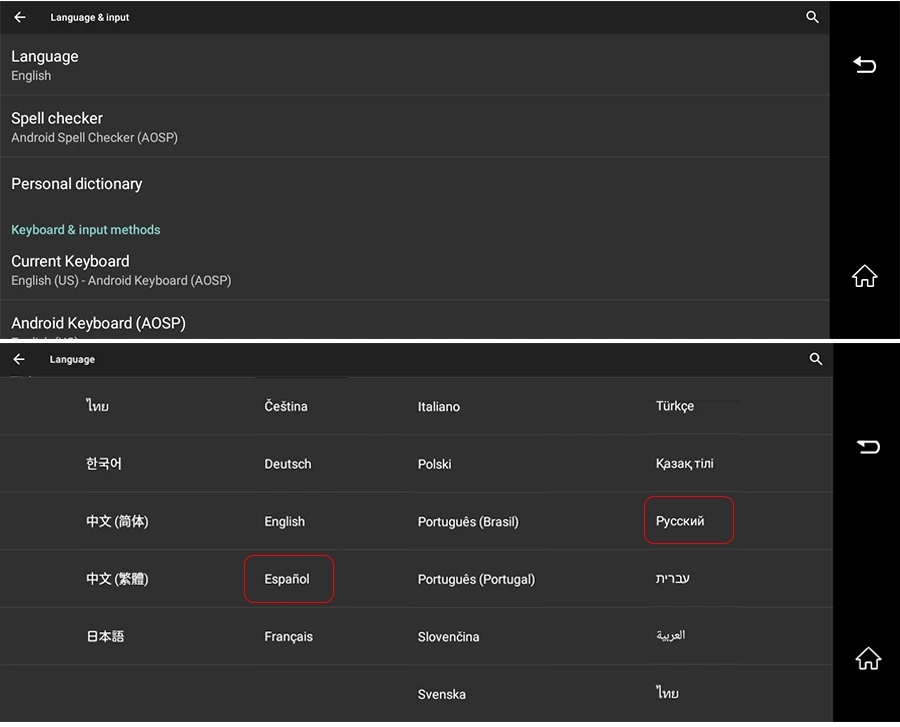Go back from the Language list screen
Viewport: 900px width, 727px height.
click(19, 359)
